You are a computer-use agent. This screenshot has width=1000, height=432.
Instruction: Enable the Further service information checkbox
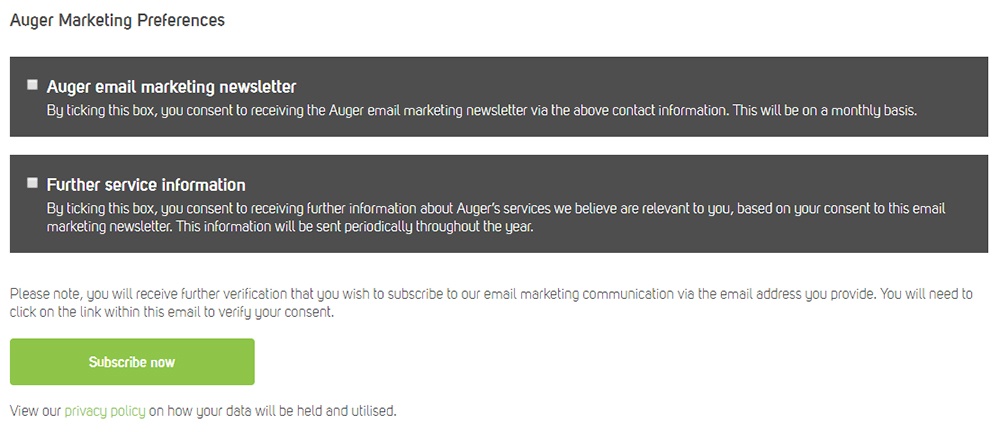[x=33, y=183]
